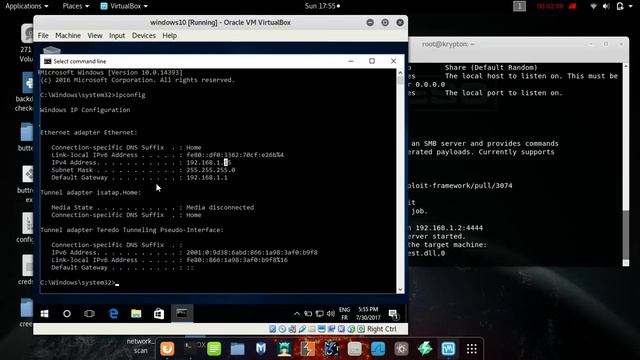The height and width of the screenshot is (360, 640).
Task: Click the Windows network tray icon
Action: tap(320, 313)
